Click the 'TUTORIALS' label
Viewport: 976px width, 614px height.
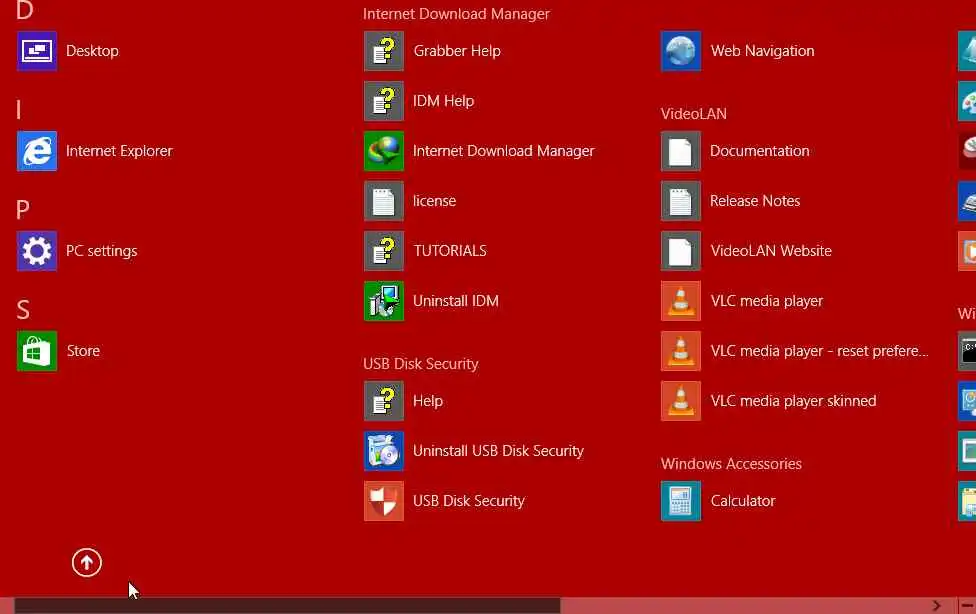450,251
